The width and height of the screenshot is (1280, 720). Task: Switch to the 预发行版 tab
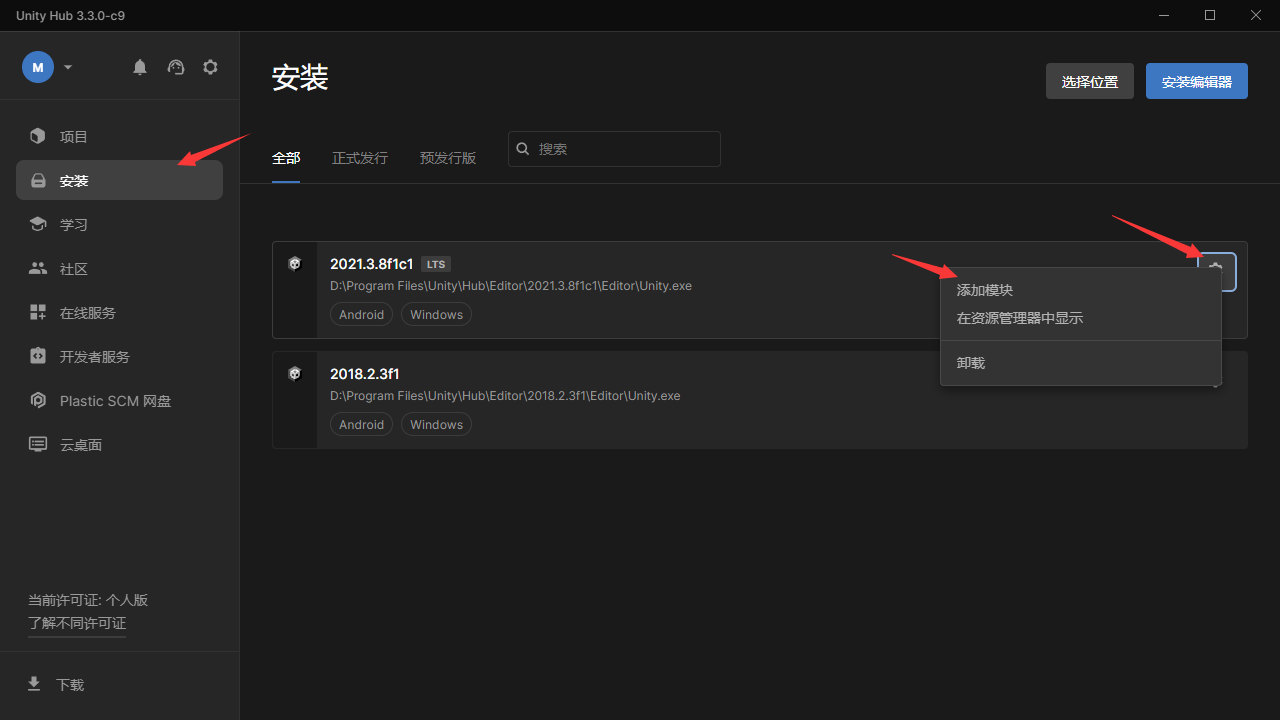coord(448,158)
